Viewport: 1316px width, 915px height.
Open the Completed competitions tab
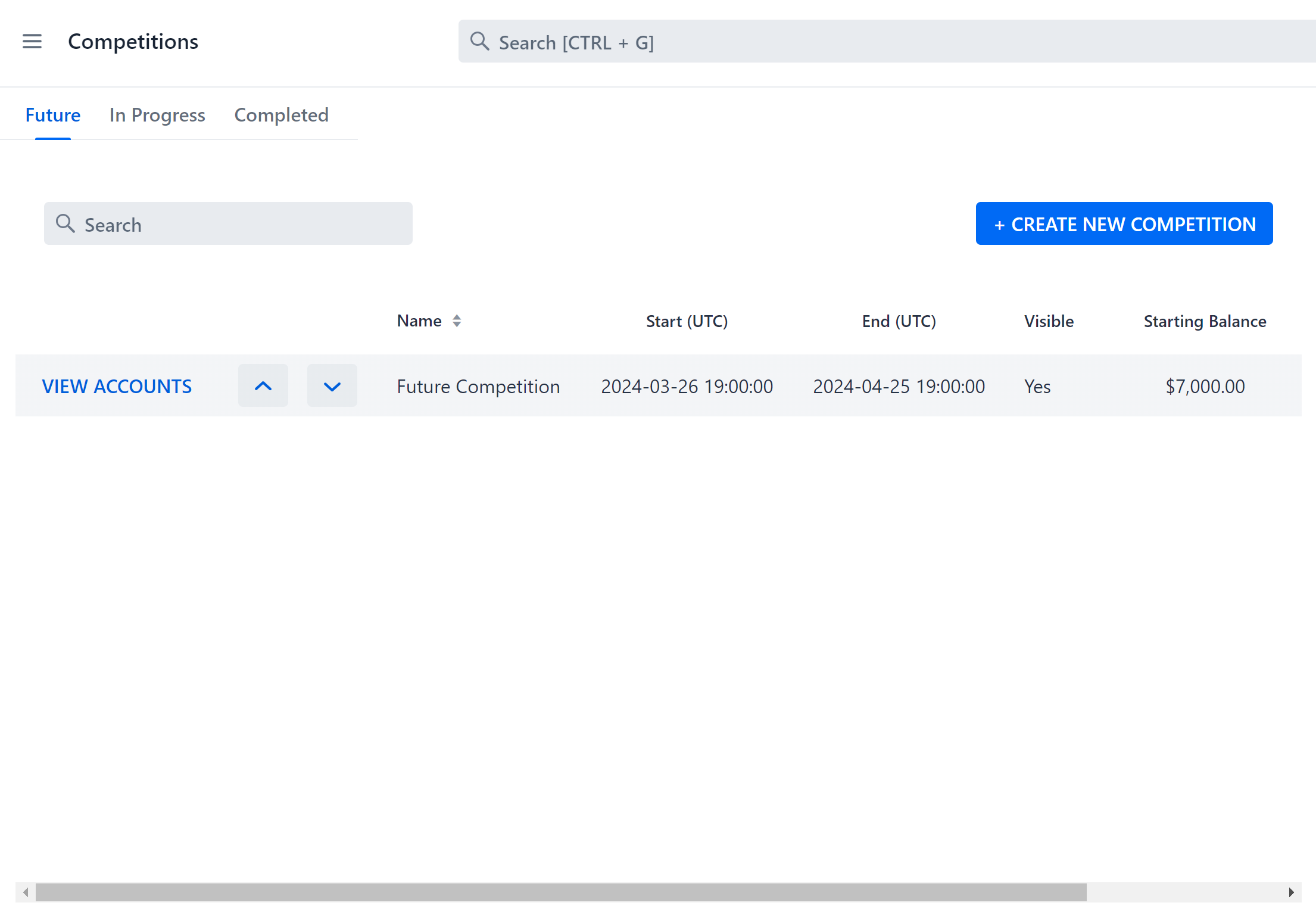coord(281,115)
